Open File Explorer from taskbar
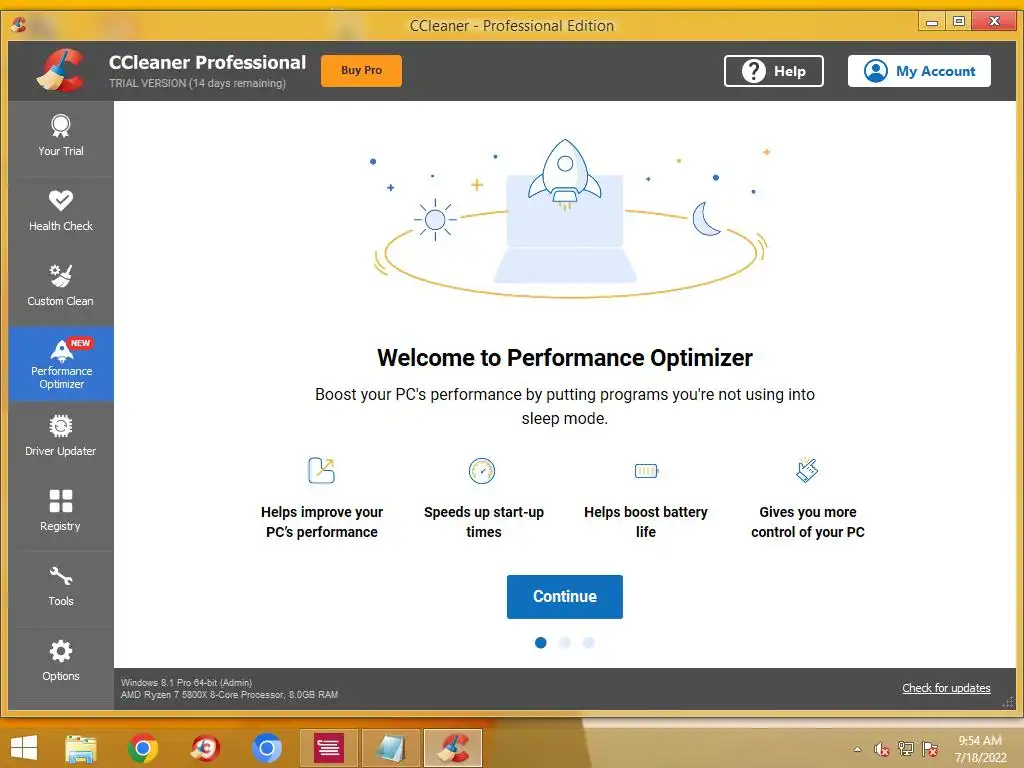 click(81, 748)
